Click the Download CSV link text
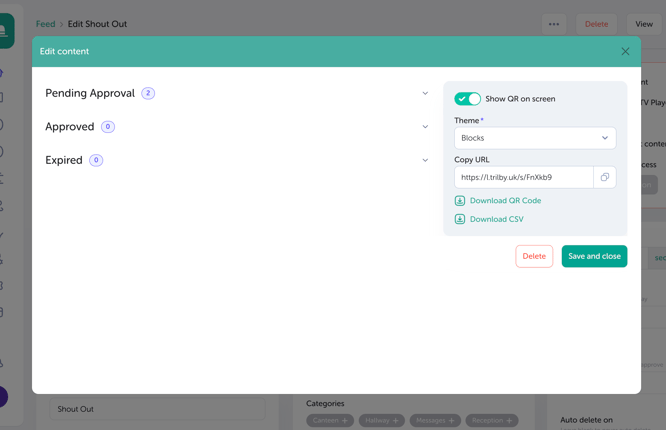666x430 pixels. [497, 219]
